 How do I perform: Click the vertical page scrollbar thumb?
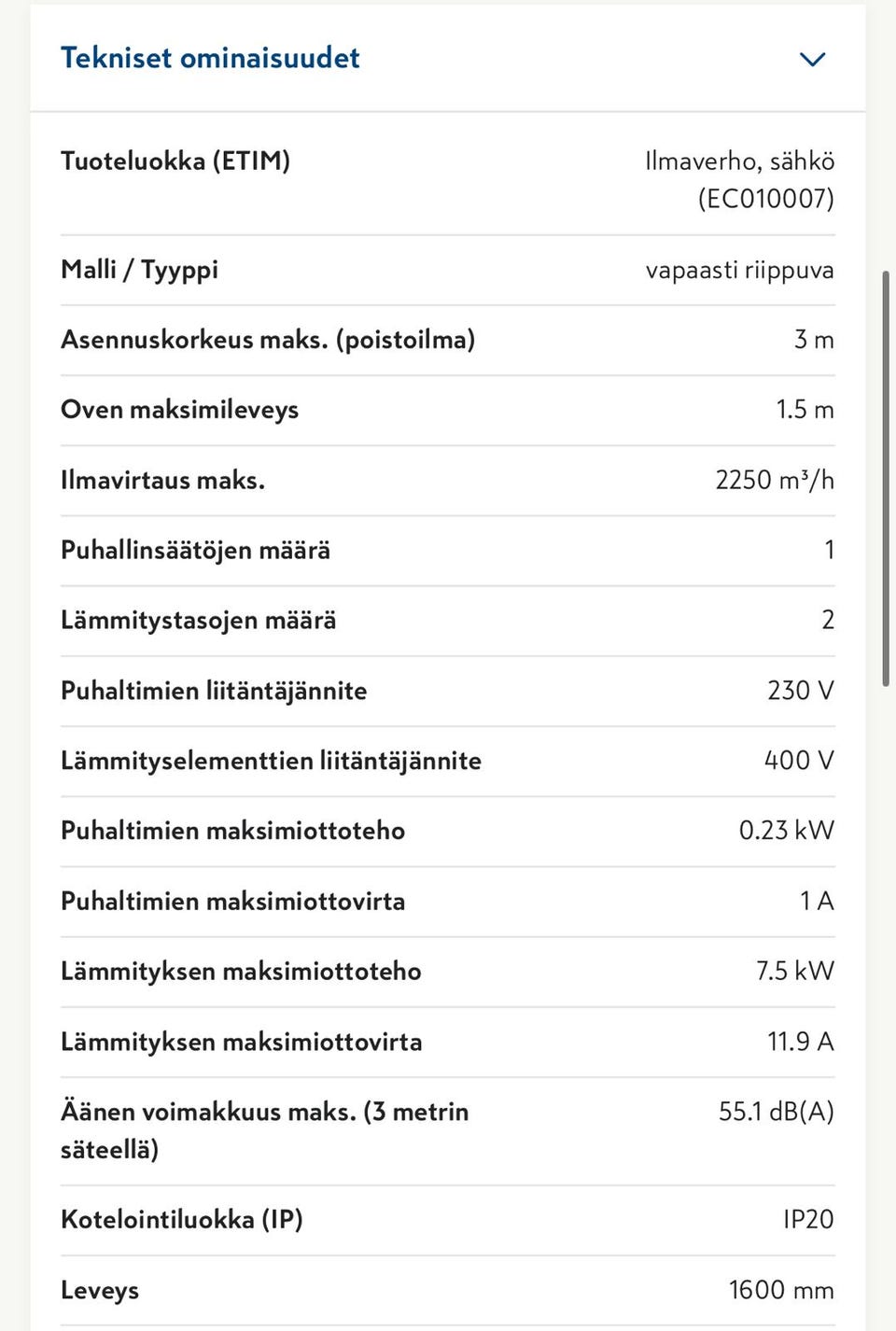point(885,478)
